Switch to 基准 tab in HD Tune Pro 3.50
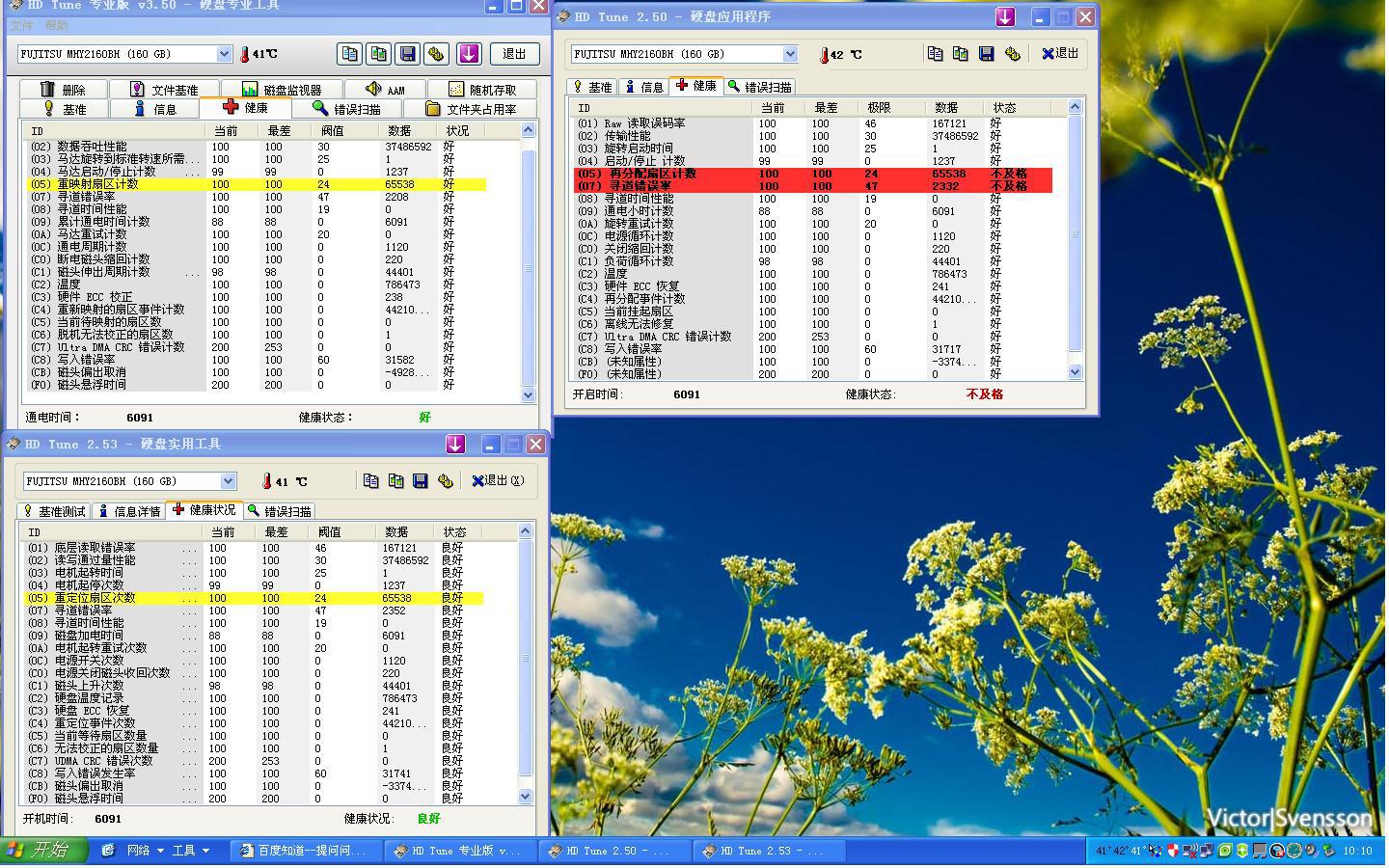 (x=65, y=109)
